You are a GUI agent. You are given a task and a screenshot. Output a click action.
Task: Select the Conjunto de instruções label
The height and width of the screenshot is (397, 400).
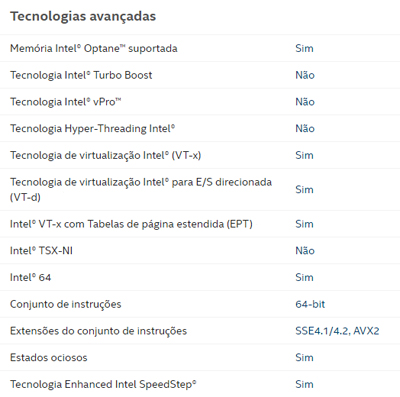click(66, 304)
